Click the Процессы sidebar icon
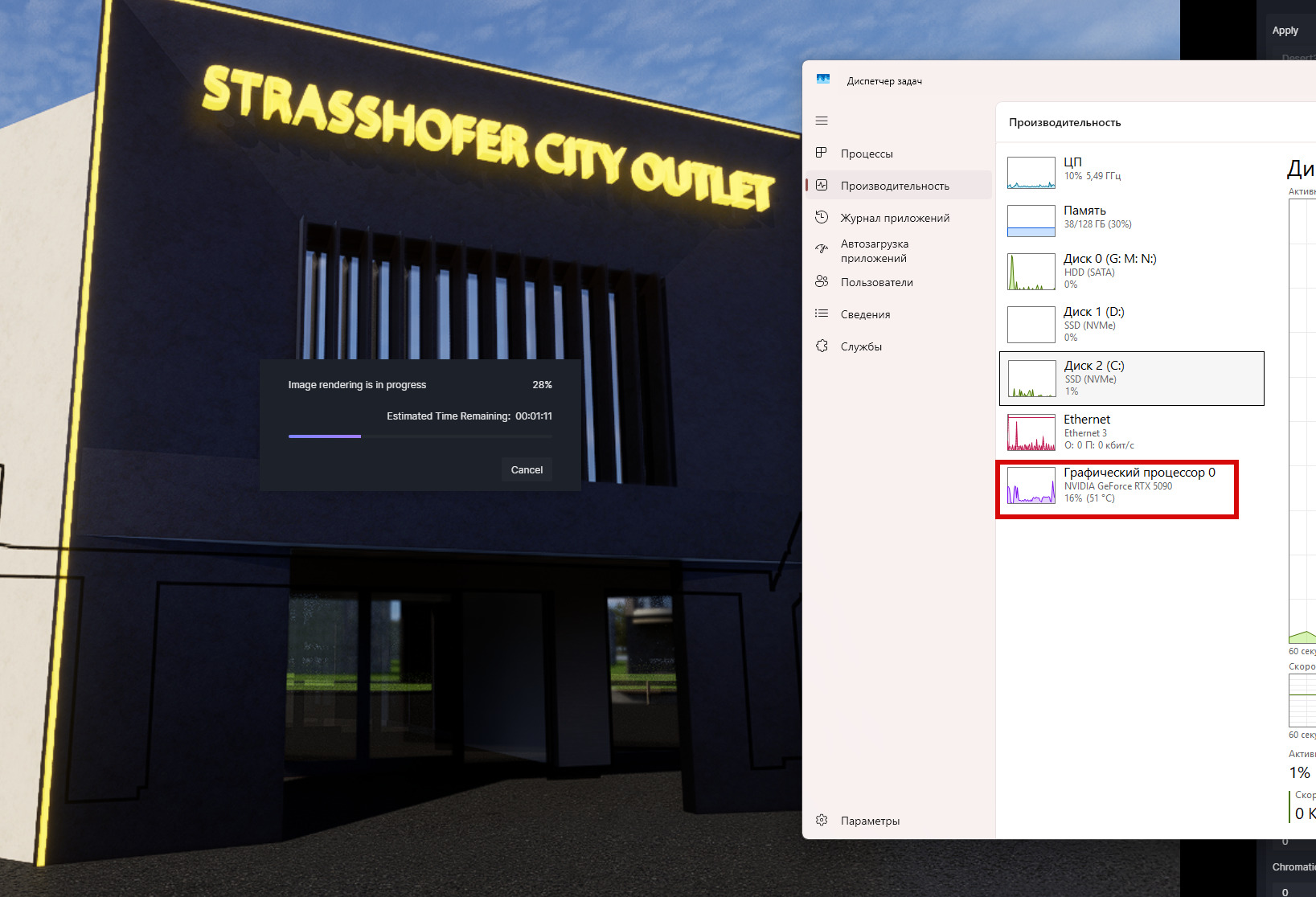The width and height of the screenshot is (1316, 897). [822, 153]
